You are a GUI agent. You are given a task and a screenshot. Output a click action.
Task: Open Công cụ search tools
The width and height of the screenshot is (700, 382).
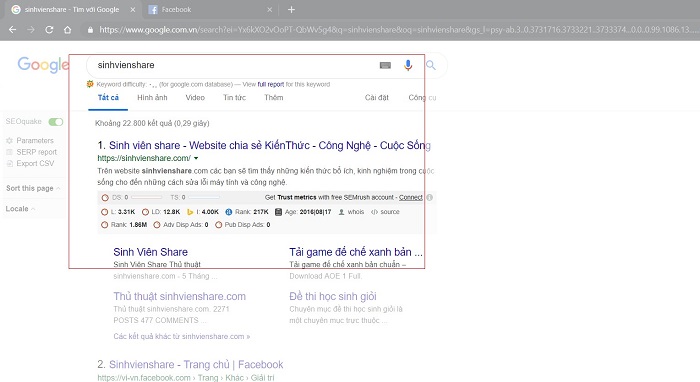pos(422,98)
